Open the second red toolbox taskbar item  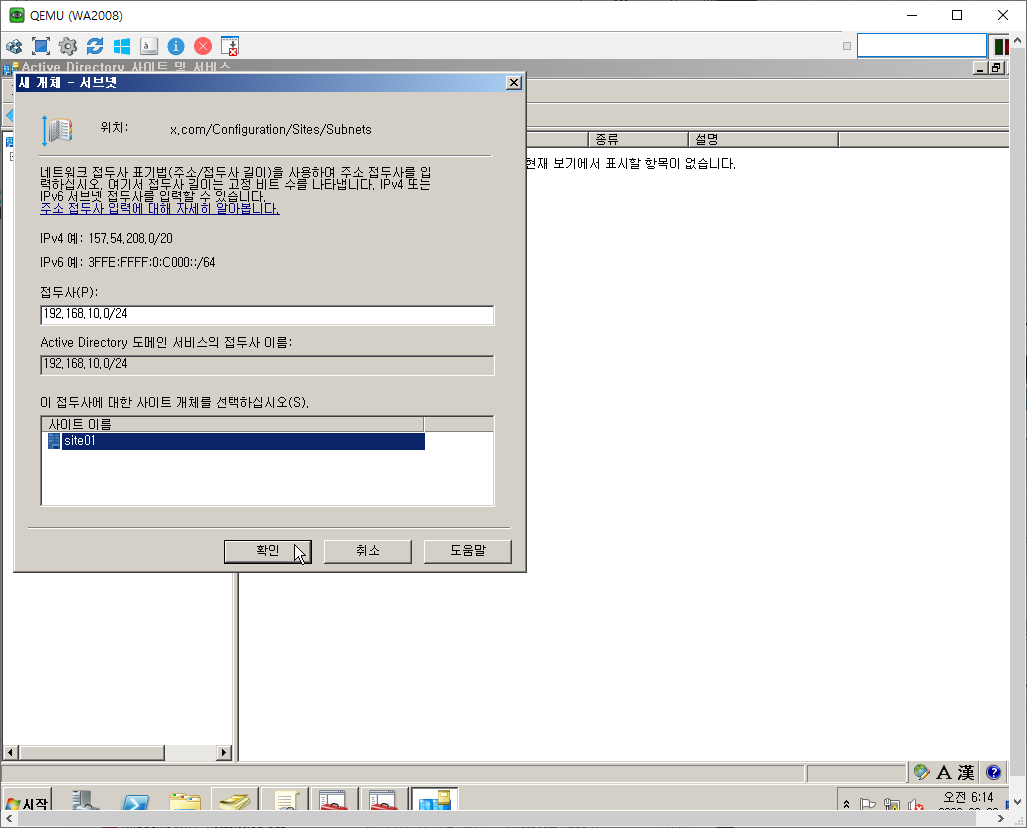pos(383,800)
